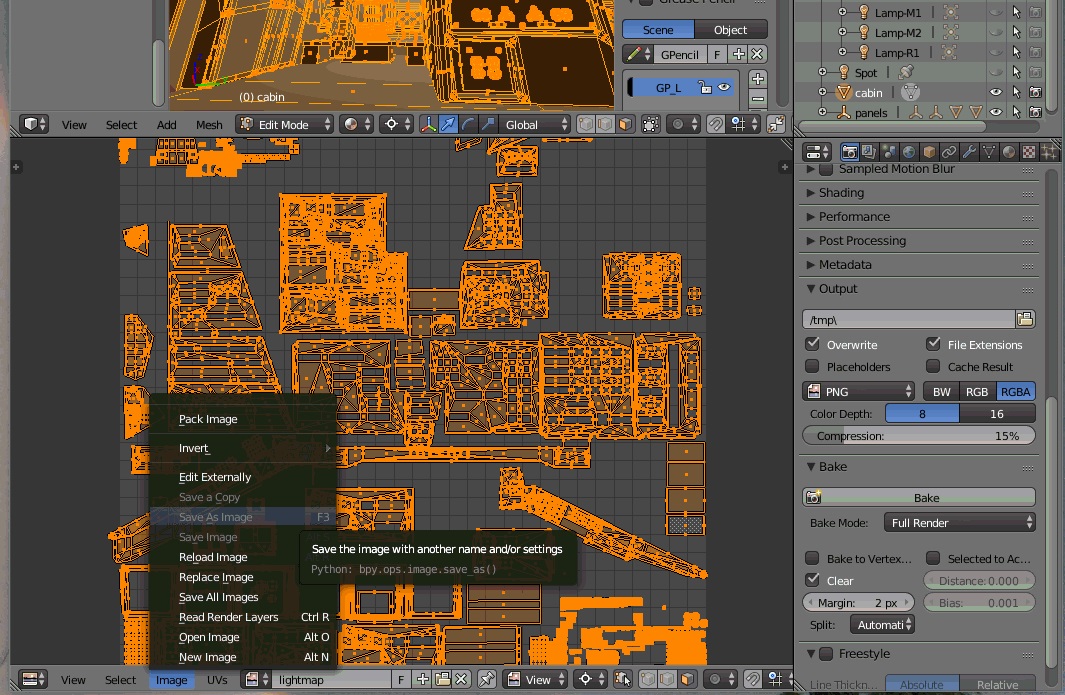
Task: Select RGB color mode button
Action: pos(977,392)
